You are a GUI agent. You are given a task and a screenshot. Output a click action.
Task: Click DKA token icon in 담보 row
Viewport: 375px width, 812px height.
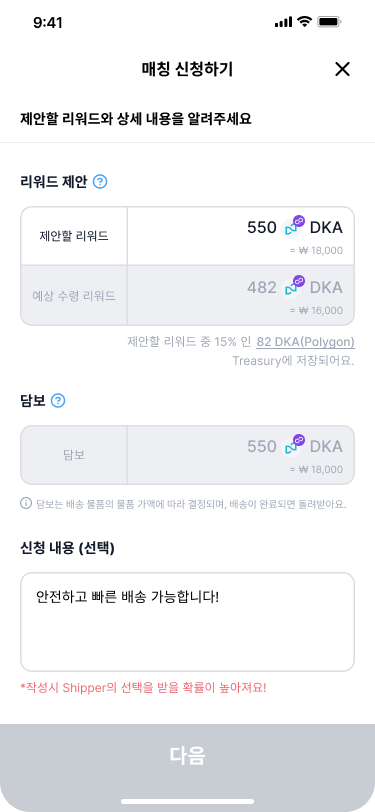294,445
